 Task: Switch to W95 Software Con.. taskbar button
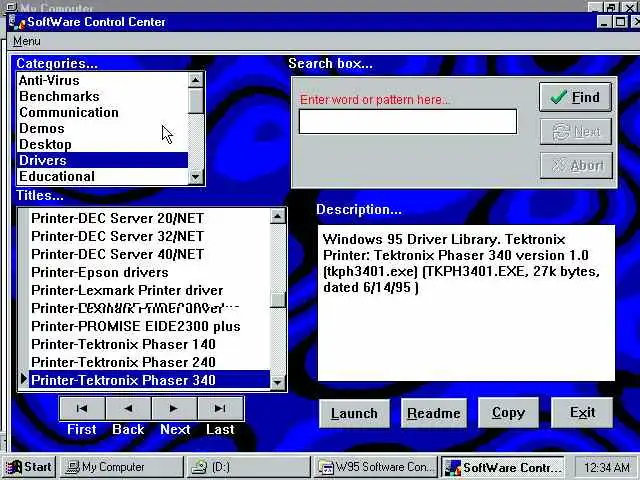pyautogui.click(x=376, y=467)
